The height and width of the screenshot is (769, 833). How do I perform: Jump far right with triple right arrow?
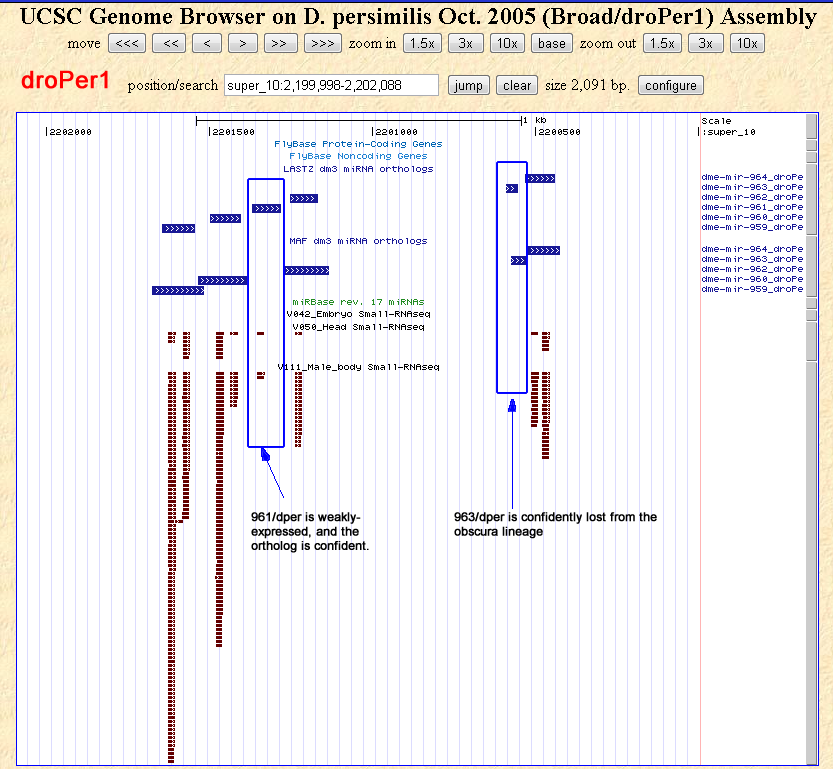[321, 43]
